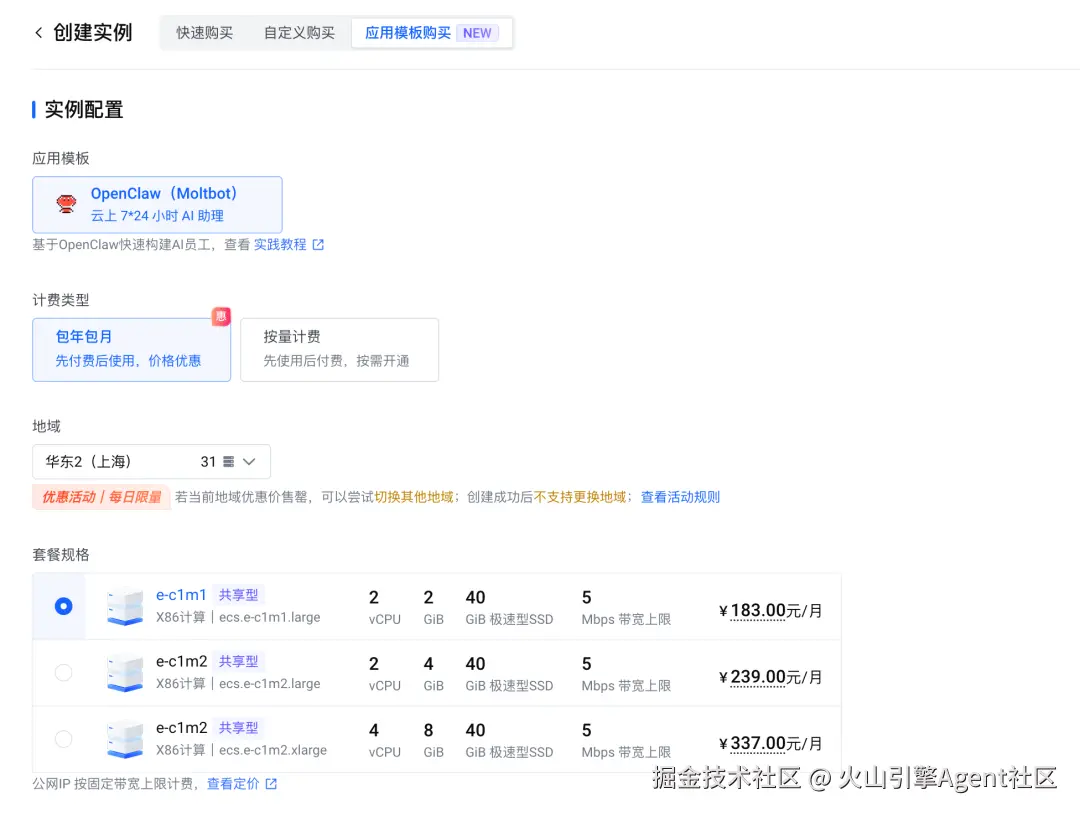The width and height of the screenshot is (1080, 816).
Task: Click the OpenClaw (Moltbot) template card
Action: click(157, 205)
